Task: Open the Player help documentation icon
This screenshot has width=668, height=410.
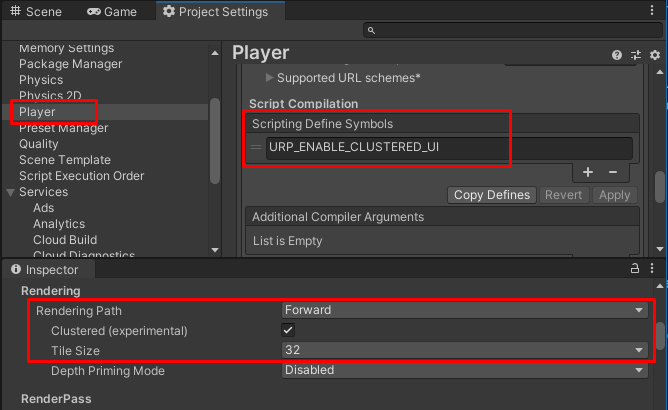Action: point(616,55)
